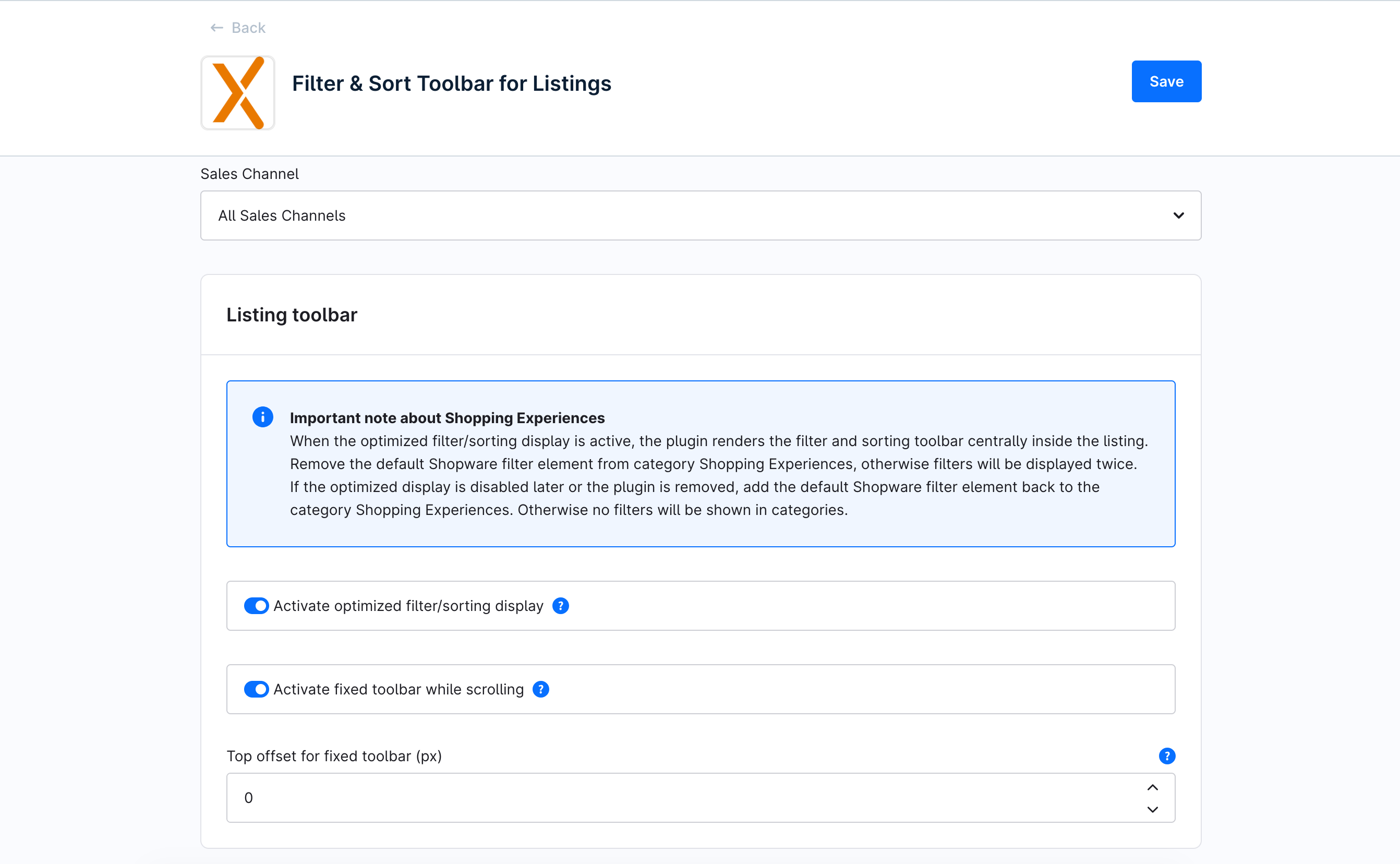This screenshot has width=1400, height=864.
Task: Increase top offset with up arrow
Action: [1152, 787]
